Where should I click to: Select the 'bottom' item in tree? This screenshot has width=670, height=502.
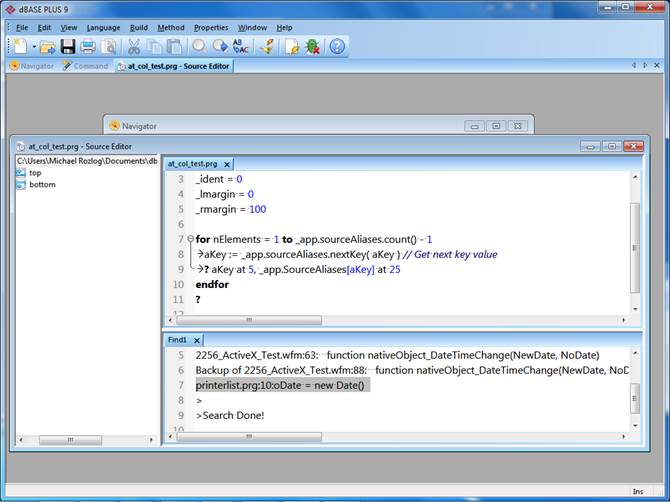(x=42, y=185)
